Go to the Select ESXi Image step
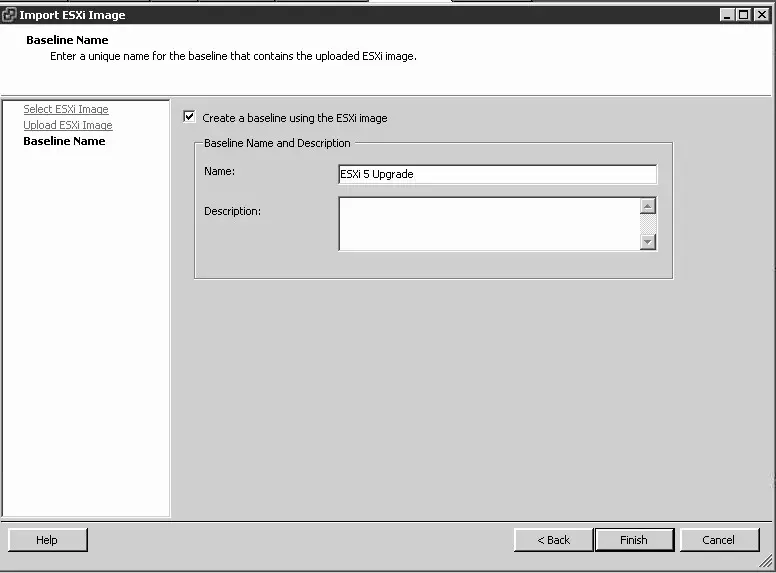Screen dimensions: 776x573 pos(66,109)
